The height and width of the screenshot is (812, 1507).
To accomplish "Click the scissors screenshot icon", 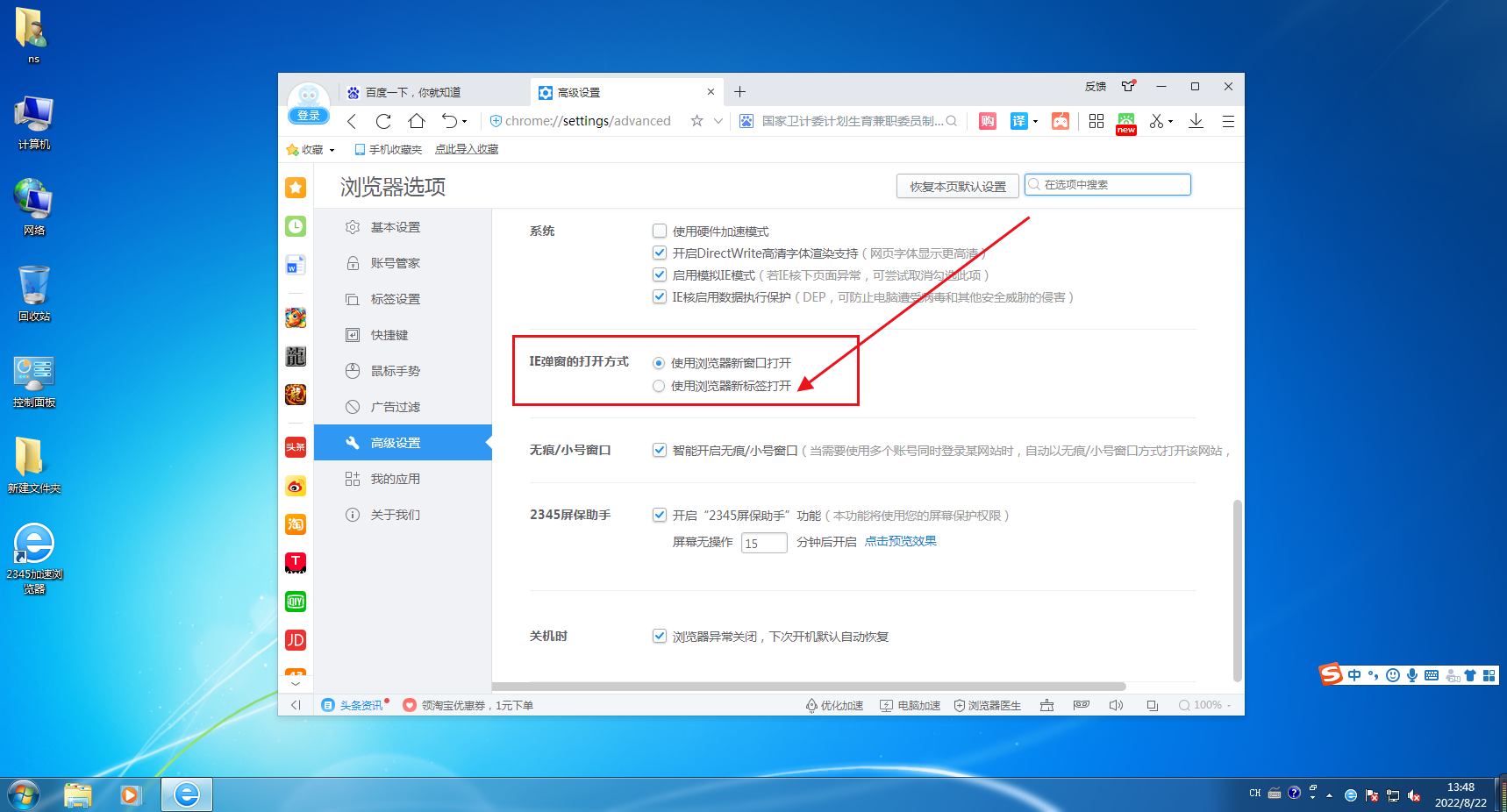I will point(1157,121).
